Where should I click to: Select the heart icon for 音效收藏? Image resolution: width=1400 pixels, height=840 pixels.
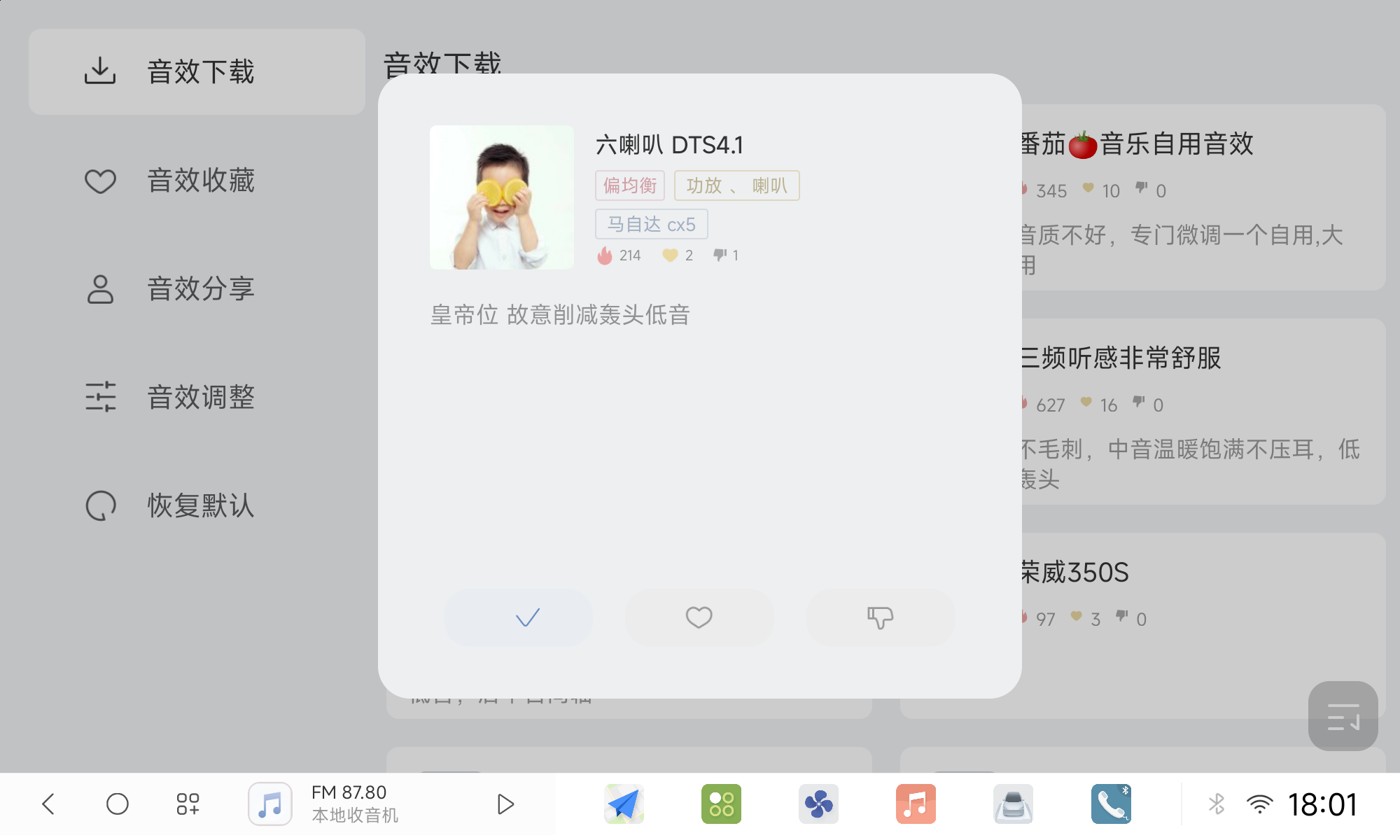pos(100,181)
